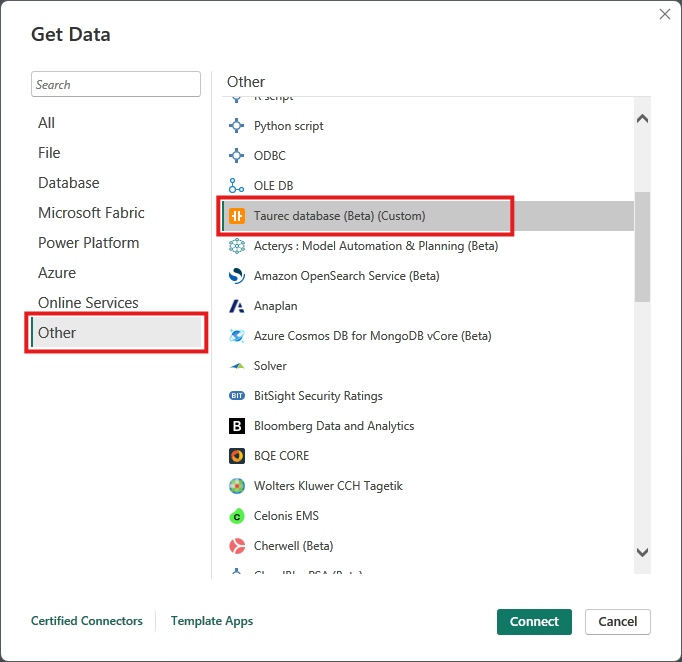Image resolution: width=682 pixels, height=662 pixels.
Task: Click the Amazon OpenSearch Service icon
Action: click(237, 276)
